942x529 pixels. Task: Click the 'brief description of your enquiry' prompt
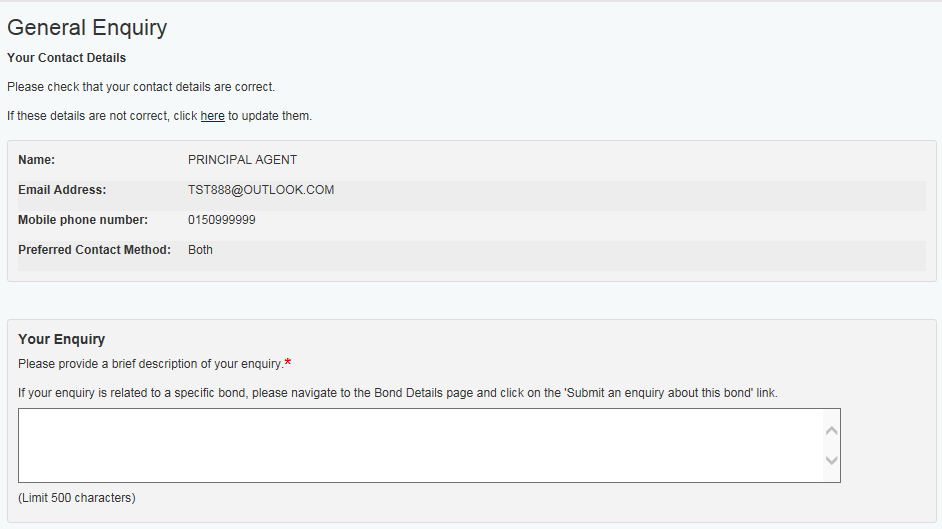(x=150, y=364)
